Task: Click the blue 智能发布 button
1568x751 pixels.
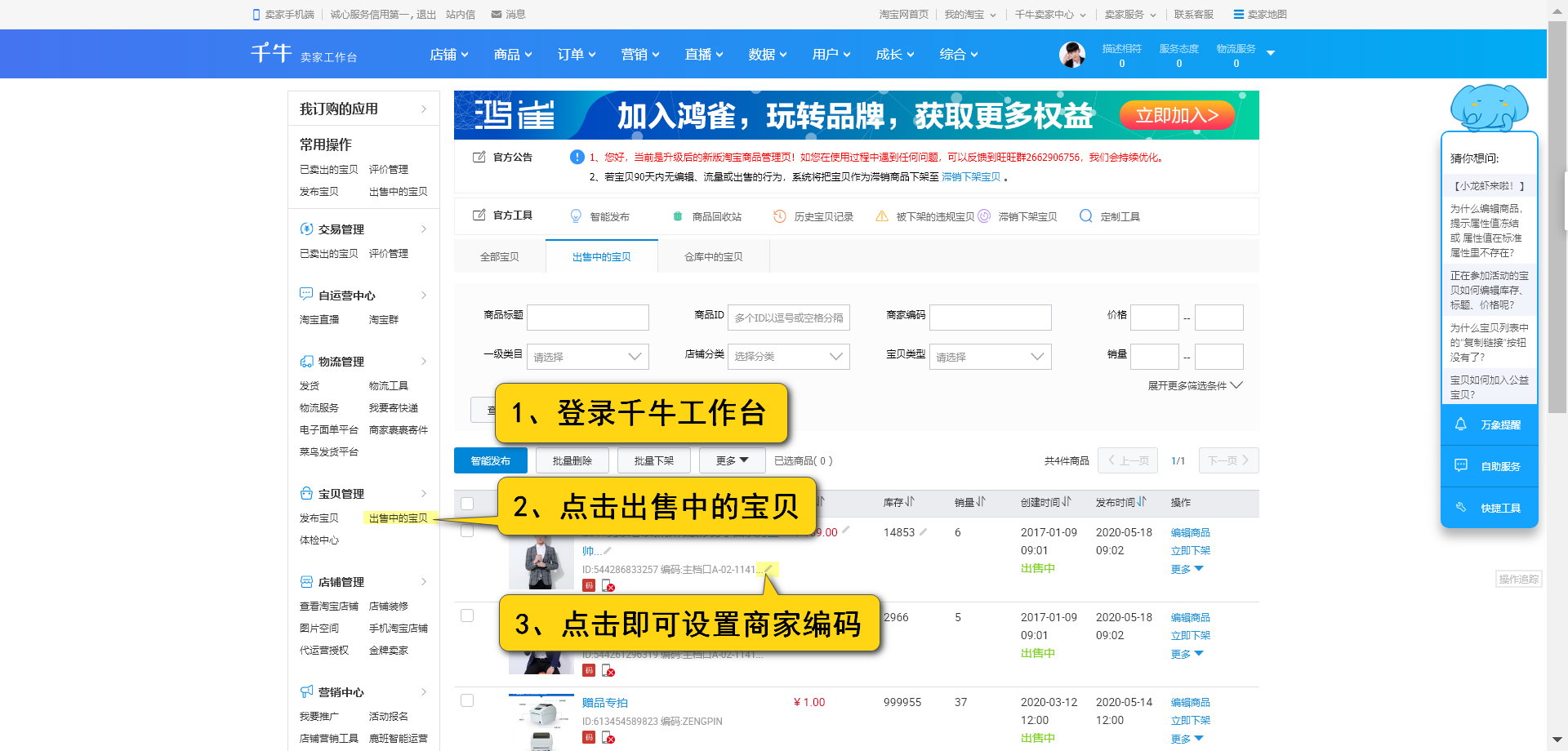Action: point(491,460)
